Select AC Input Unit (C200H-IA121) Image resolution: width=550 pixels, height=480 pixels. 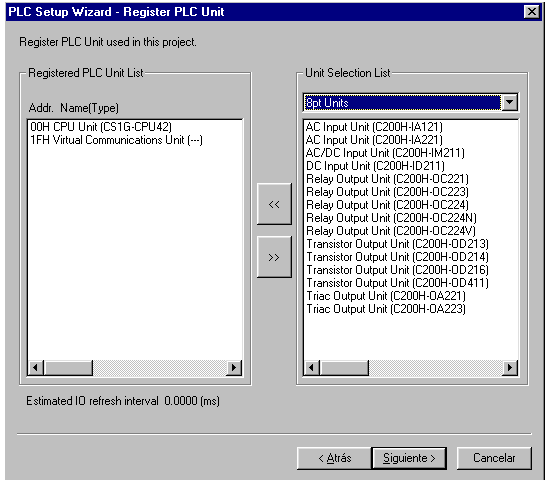pyautogui.click(x=374, y=127)
